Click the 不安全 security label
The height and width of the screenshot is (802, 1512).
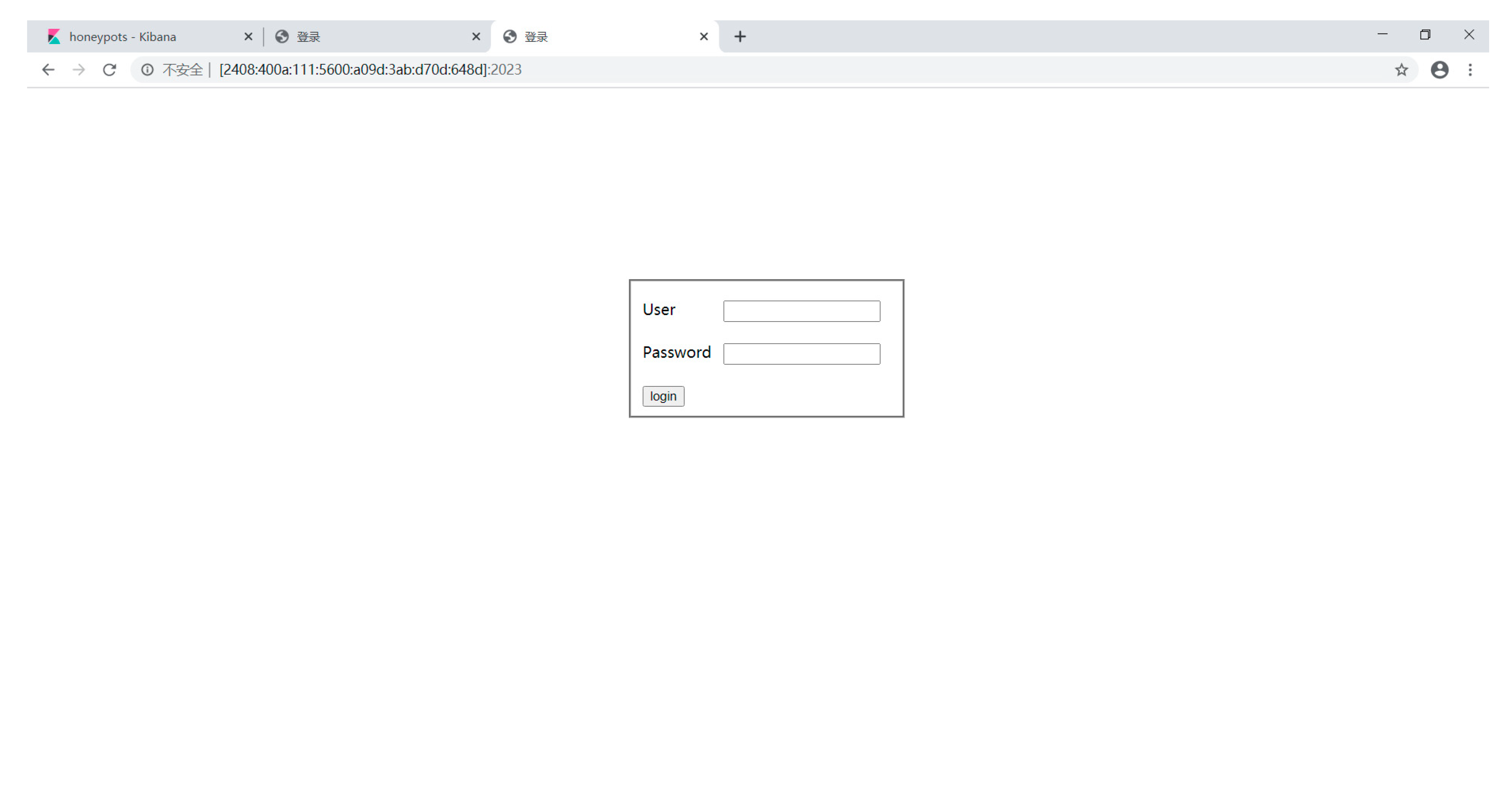[182, 70]
